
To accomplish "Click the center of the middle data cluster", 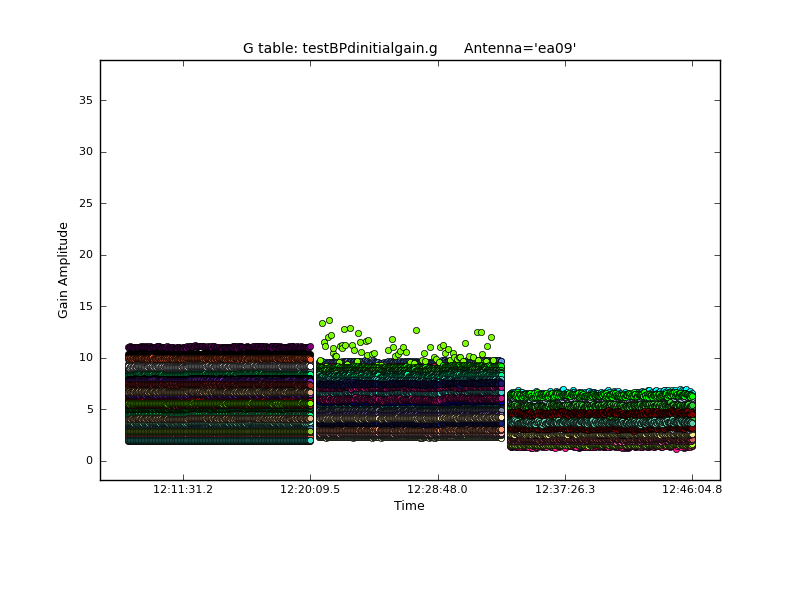I will (x=410, y=400).
